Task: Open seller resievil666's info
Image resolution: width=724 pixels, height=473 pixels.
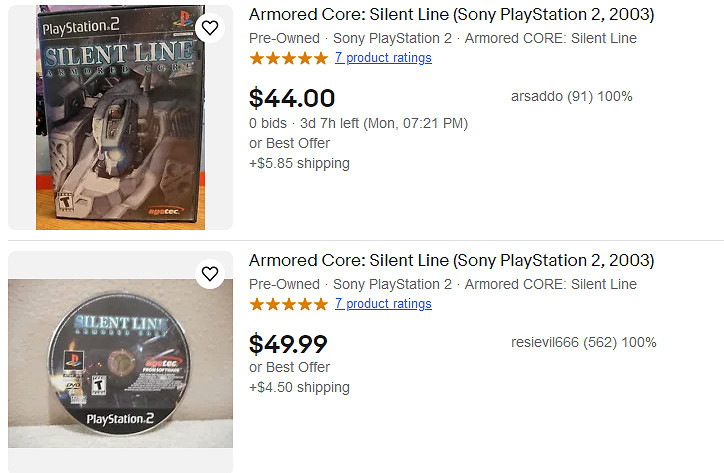Action: click(583, 343)
